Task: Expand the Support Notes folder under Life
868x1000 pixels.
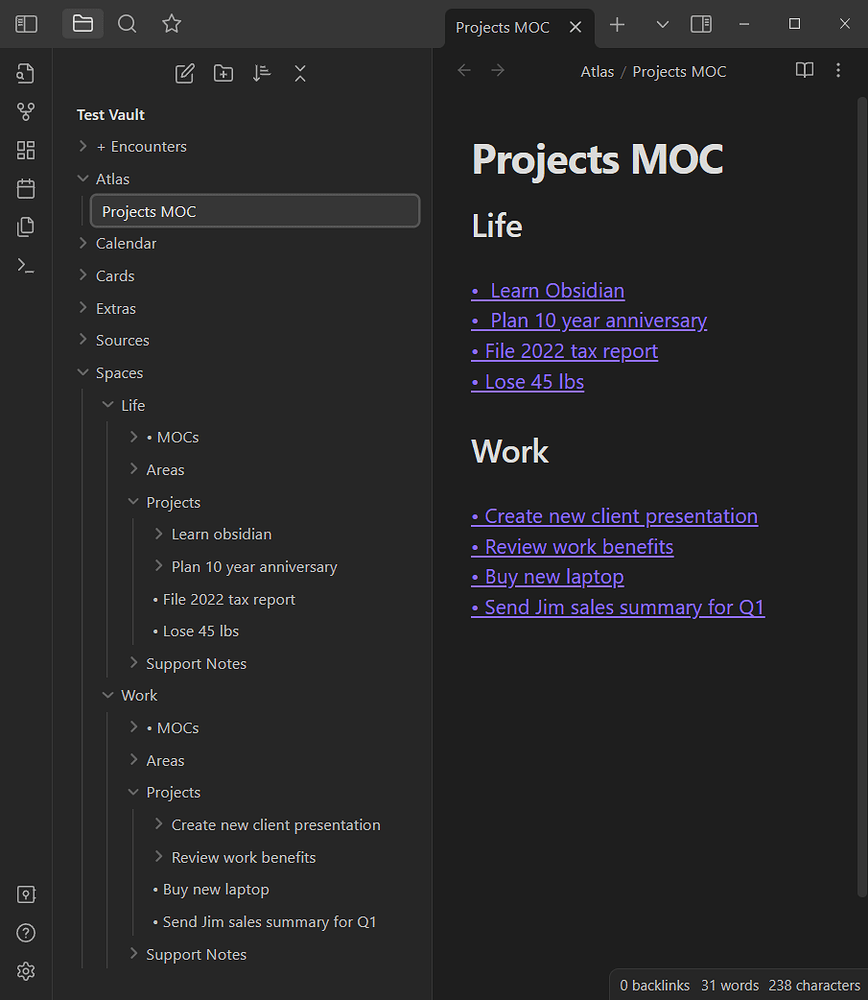Action: coord(133,663)
